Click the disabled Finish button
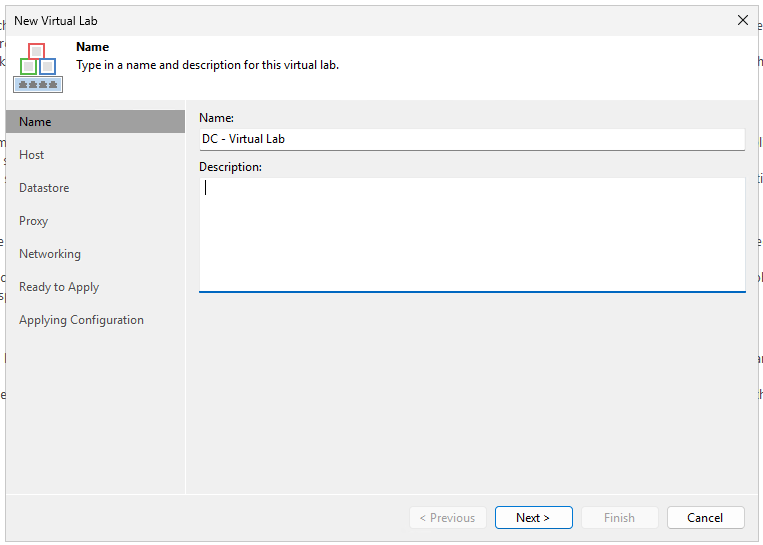This screenshot has height=545, width=763. [619, 517]
